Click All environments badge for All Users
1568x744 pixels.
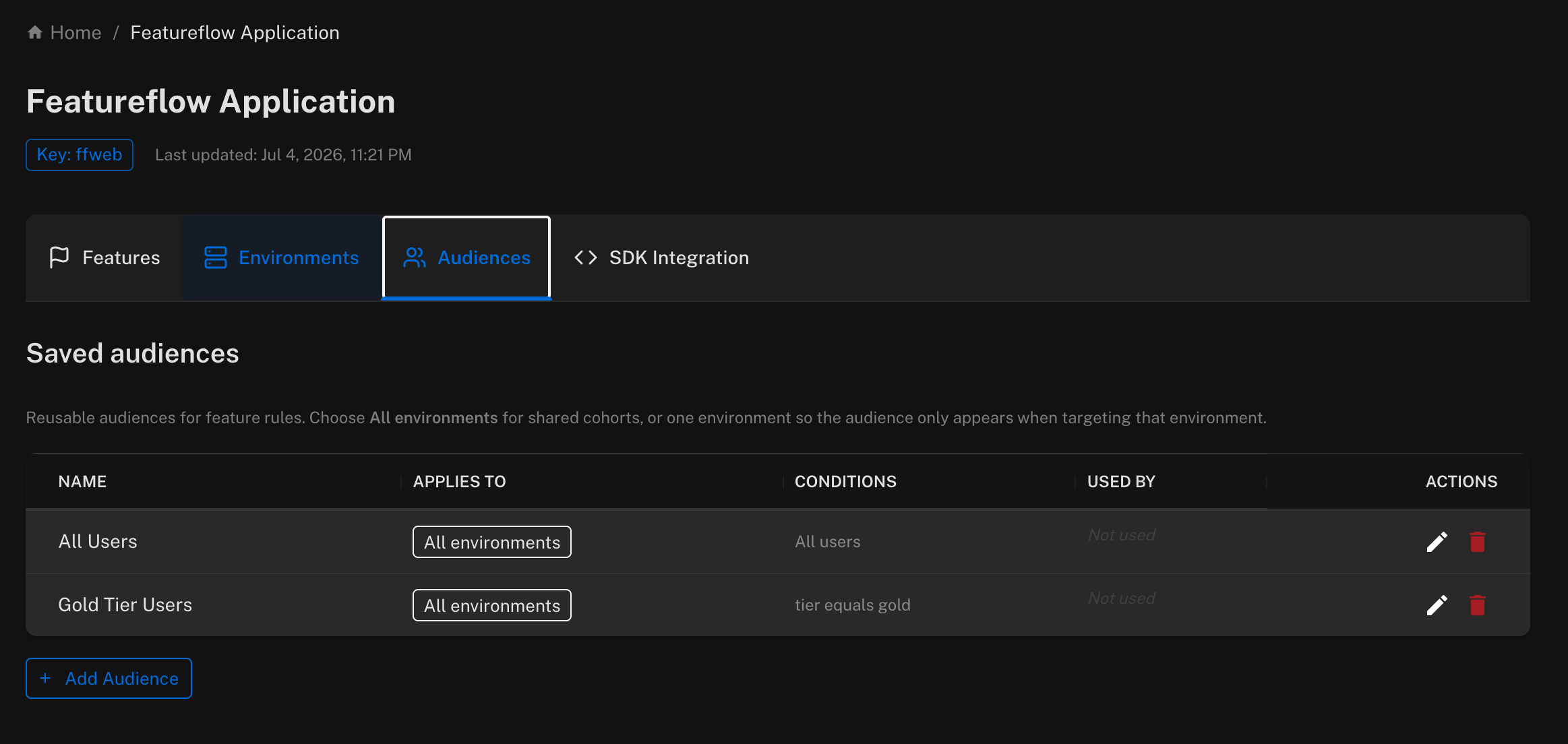pyautogui.click(x=492, y=542)
